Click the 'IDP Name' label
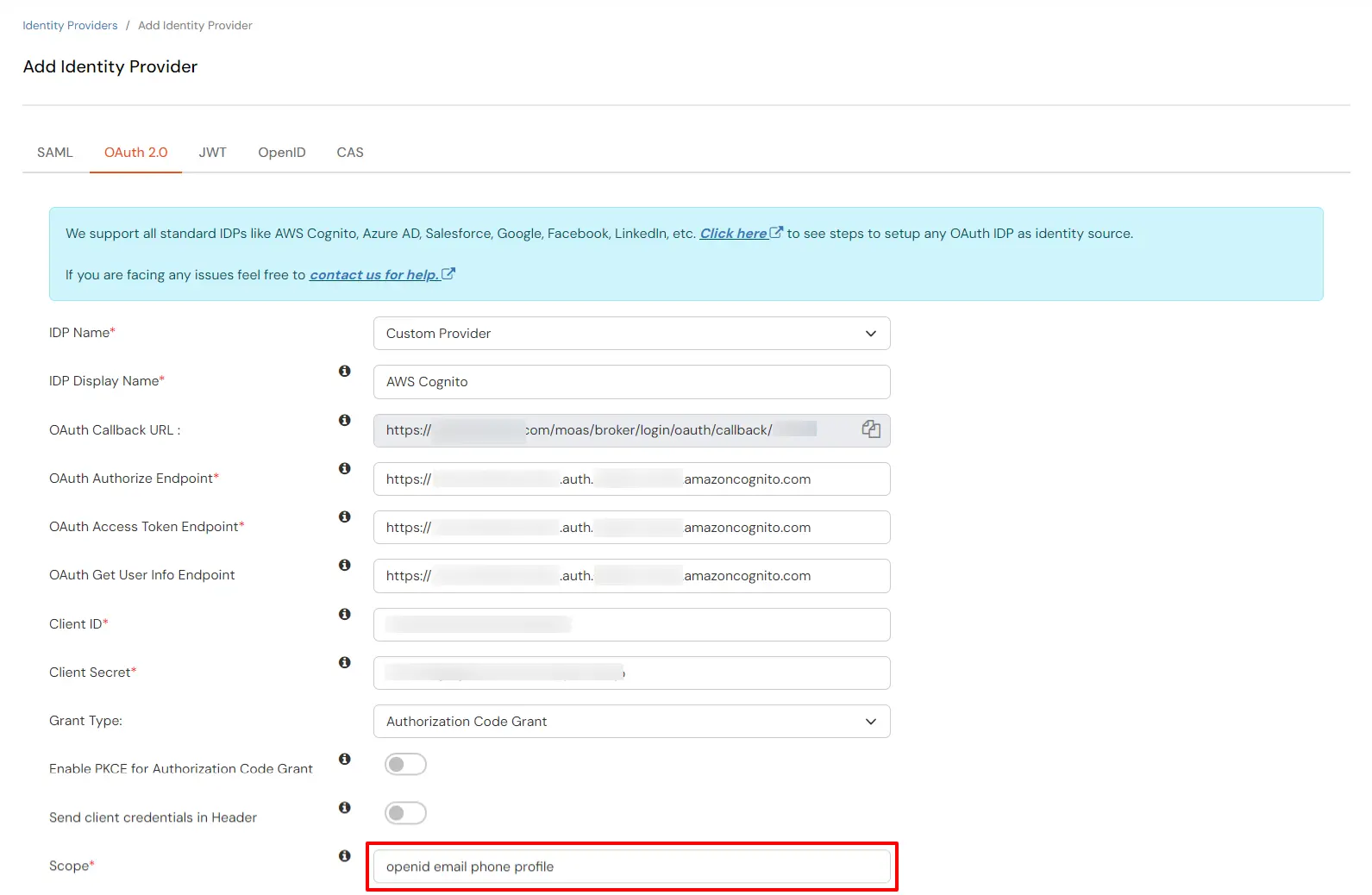Image resolution: width=1372 pixels, height=895 pixels. 82,333
